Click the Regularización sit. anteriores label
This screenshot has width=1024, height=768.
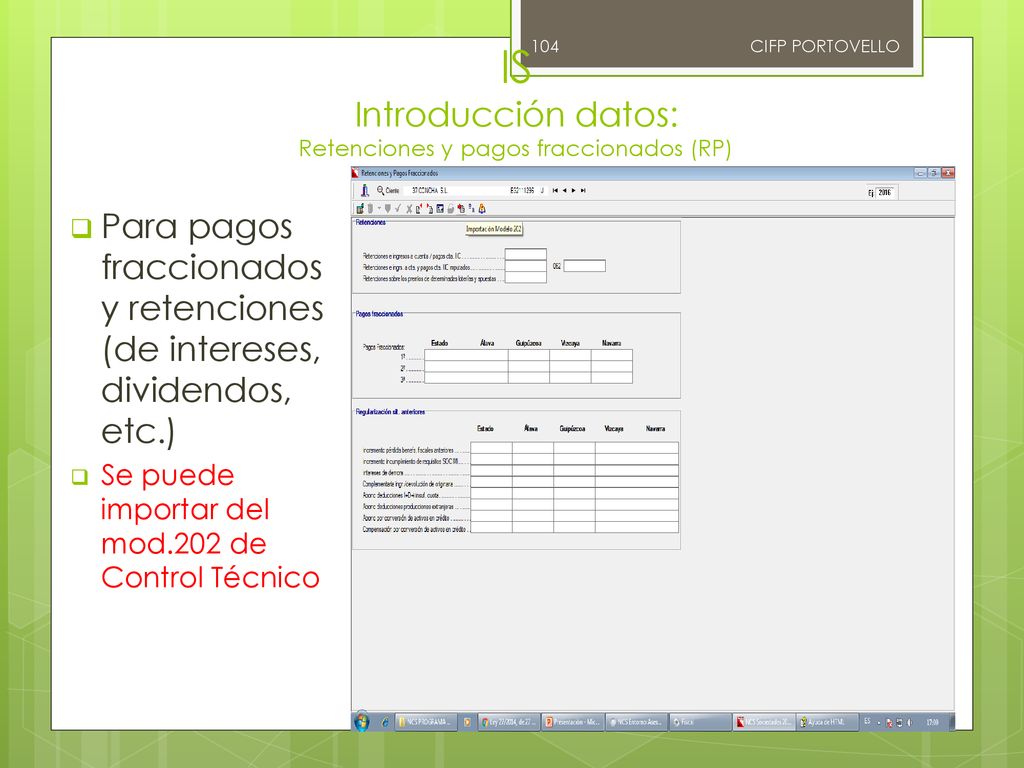coord(390,412)
